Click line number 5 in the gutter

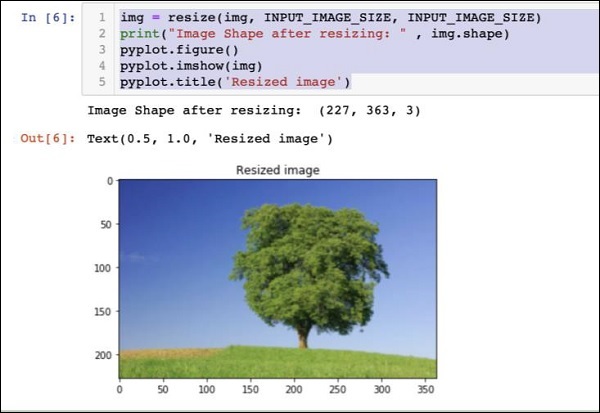coord(102,82)
